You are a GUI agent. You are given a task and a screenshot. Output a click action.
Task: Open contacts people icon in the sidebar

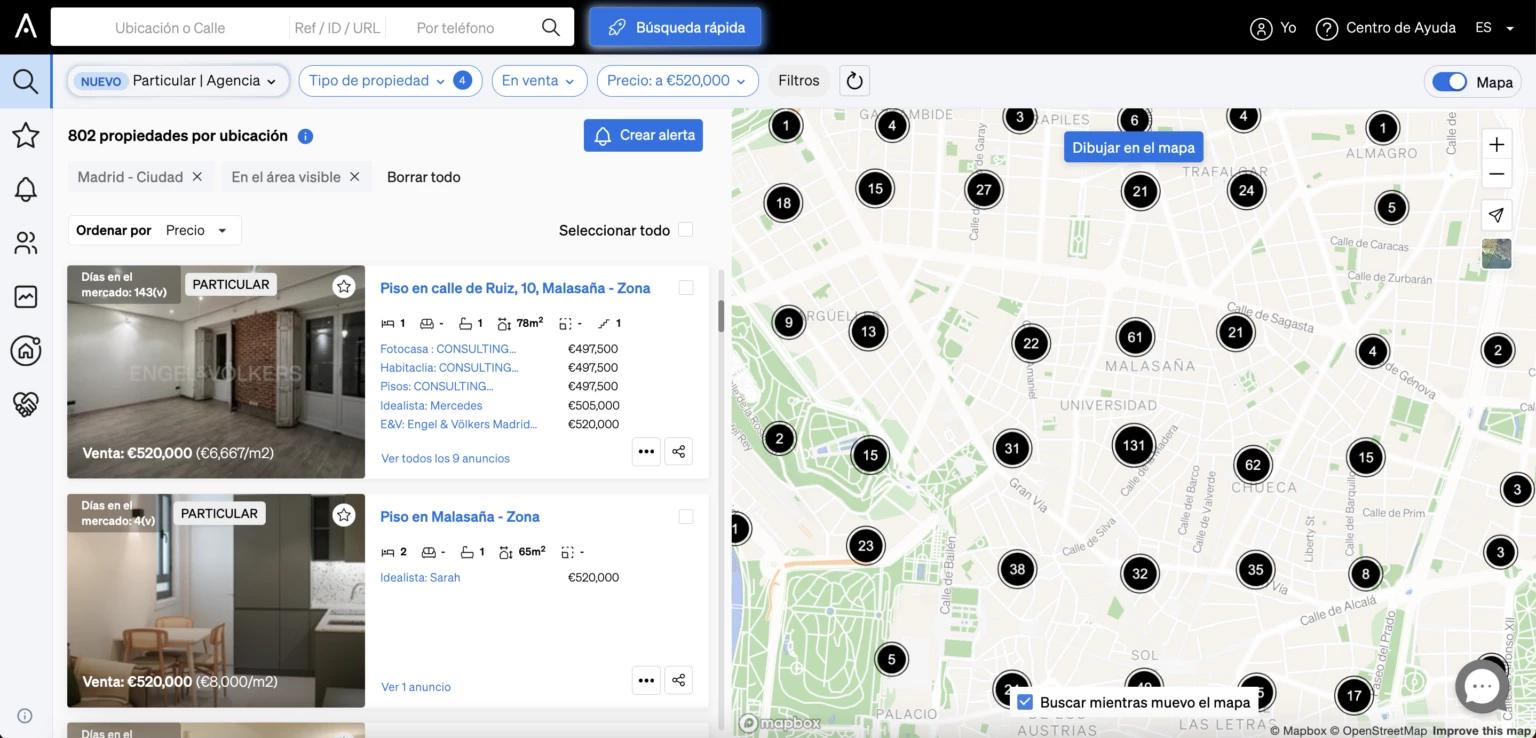pos(26,242)
